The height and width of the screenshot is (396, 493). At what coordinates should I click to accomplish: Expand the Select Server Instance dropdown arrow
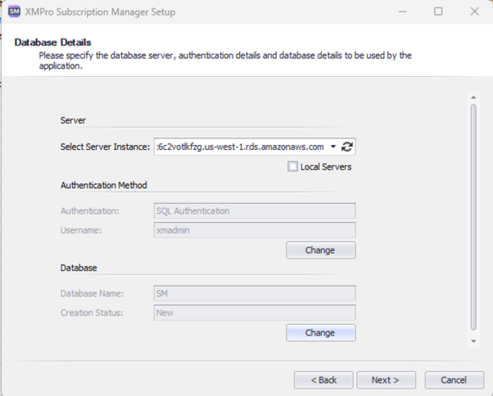[333, 147]
